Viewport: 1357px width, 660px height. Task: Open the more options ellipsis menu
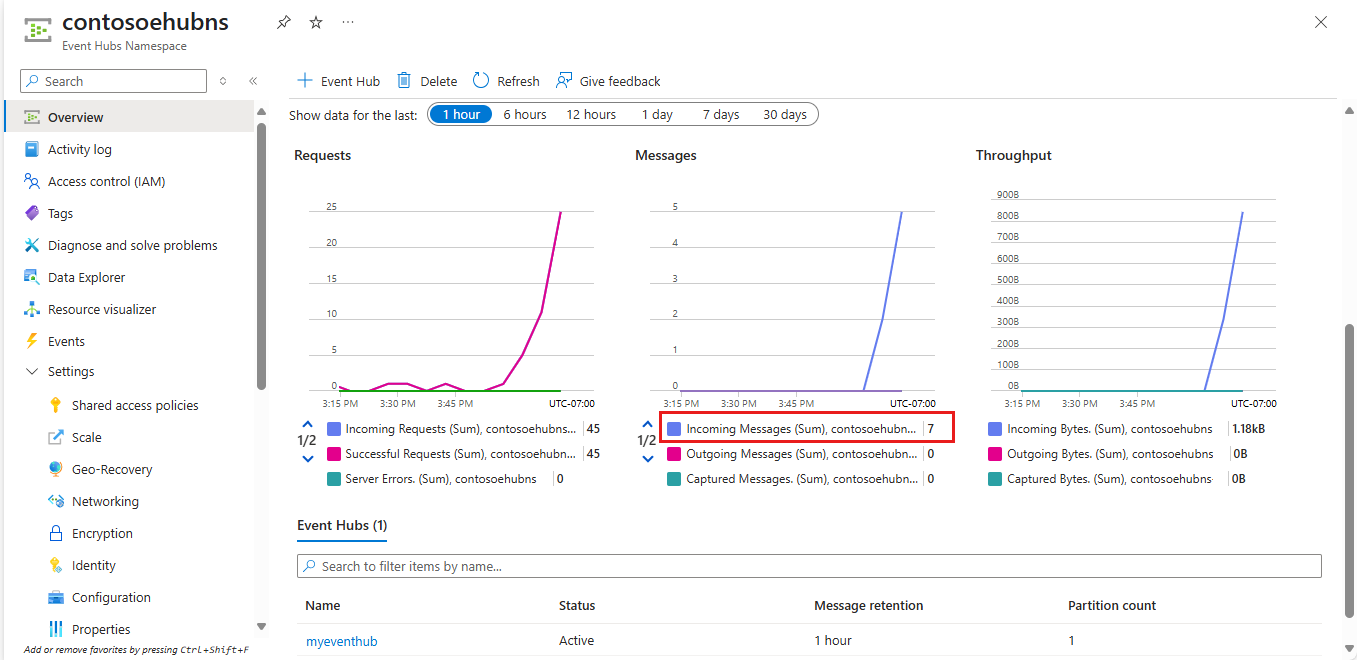[347, 22]
